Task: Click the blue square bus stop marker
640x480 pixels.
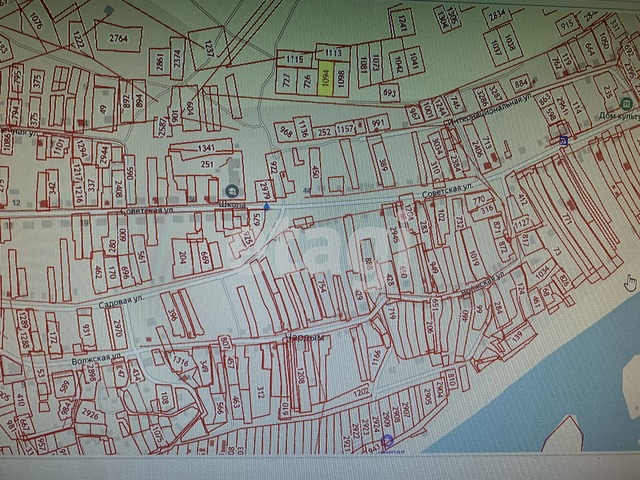Action: coord(564,141)
